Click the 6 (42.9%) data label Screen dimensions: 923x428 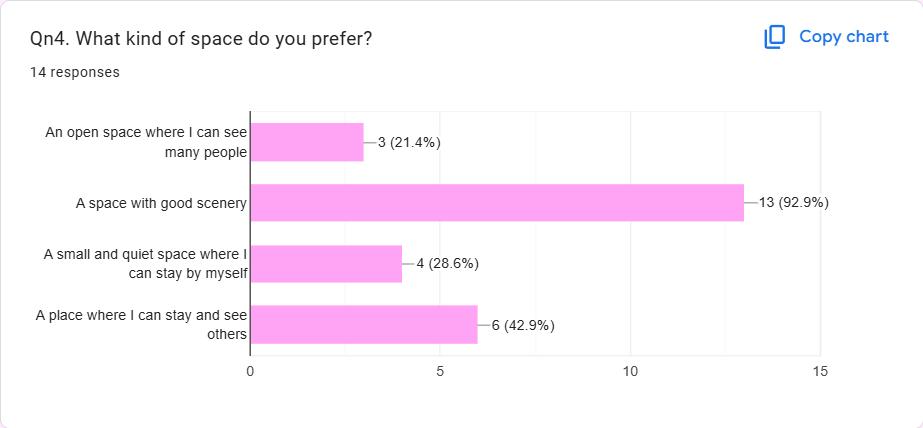[523, 325]
